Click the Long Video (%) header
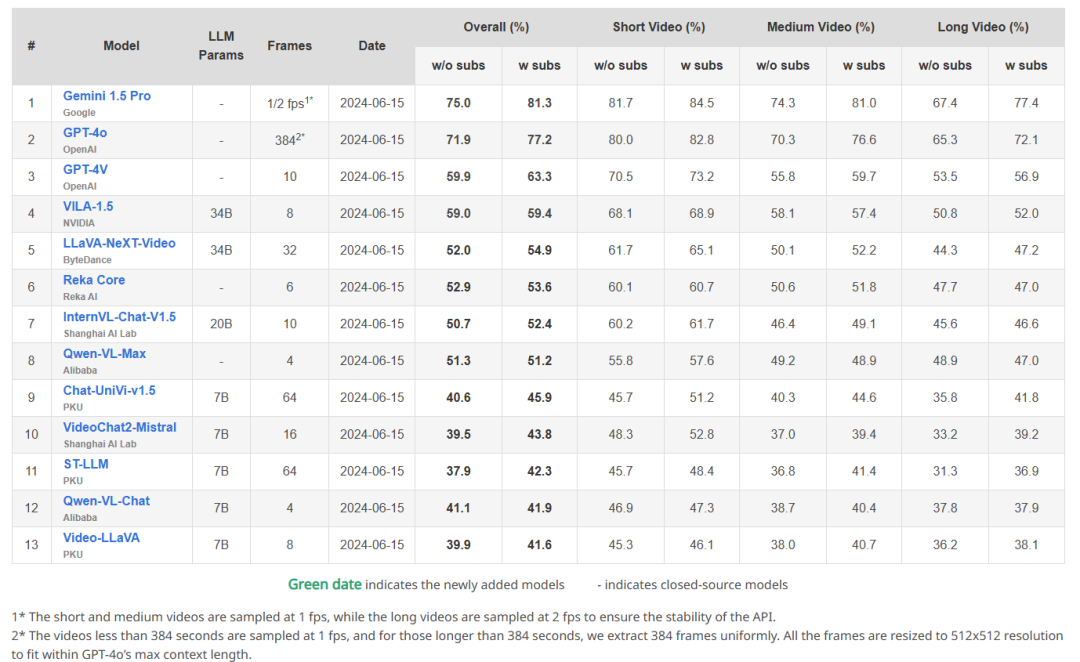 [x=983, y=27]
